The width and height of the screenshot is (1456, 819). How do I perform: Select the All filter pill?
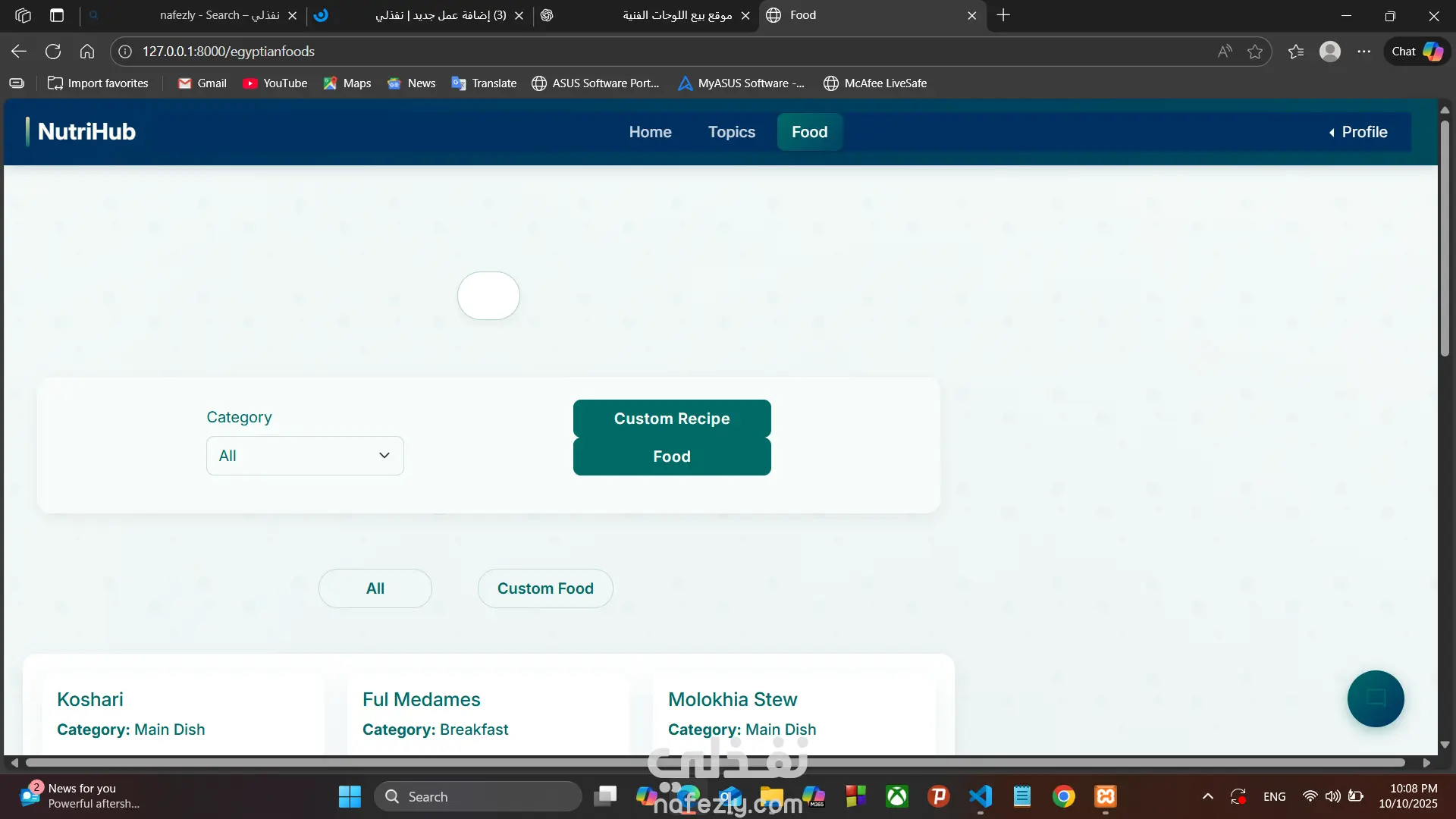click(375, 588)
